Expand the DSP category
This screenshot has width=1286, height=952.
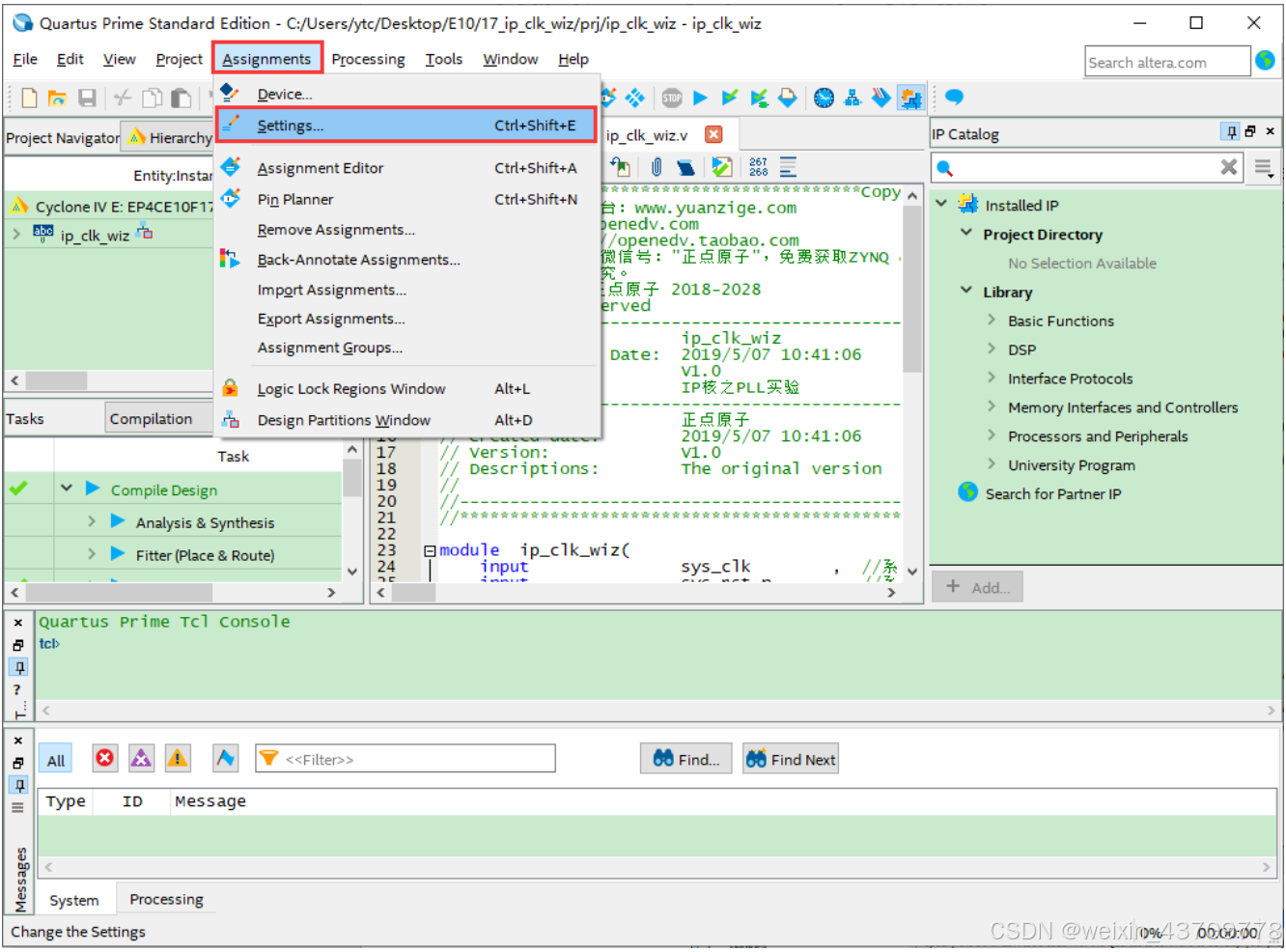click(992, 349)
